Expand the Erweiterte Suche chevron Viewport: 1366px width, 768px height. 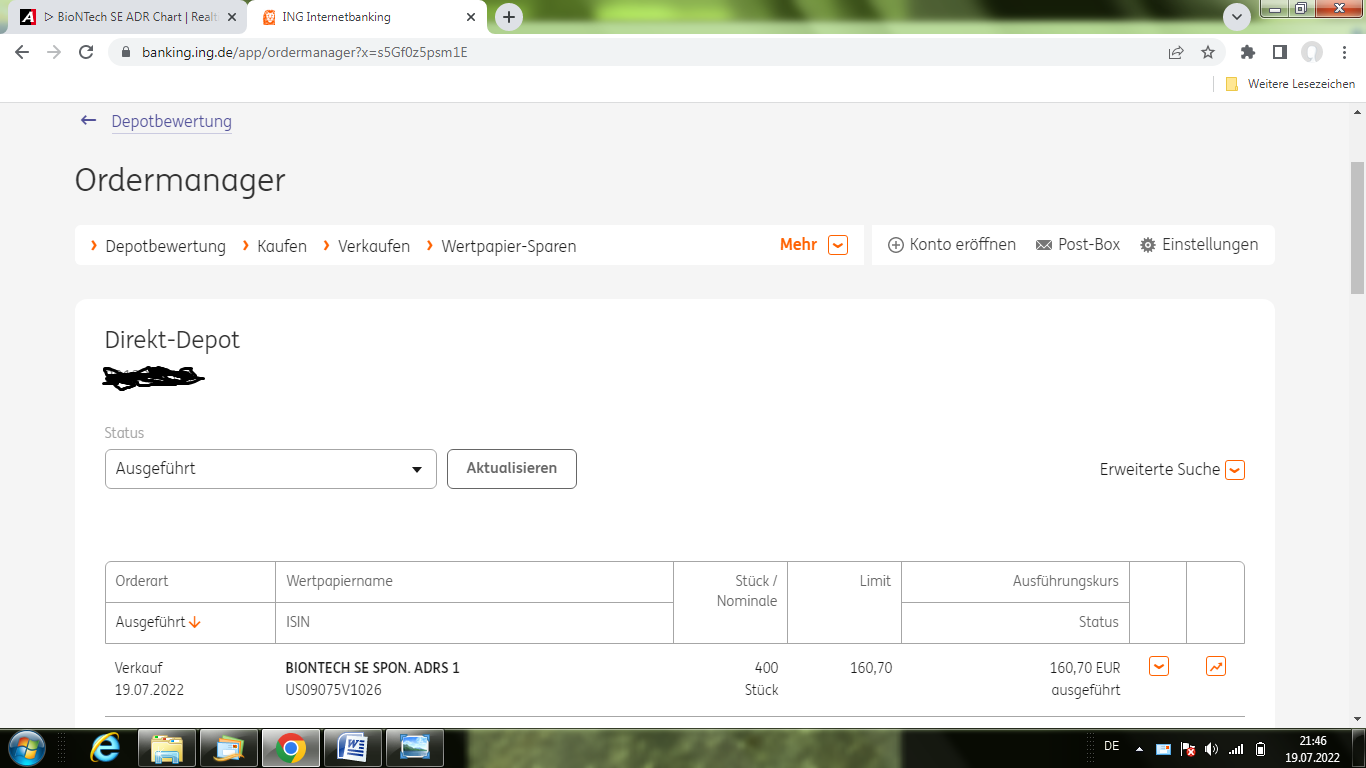(x=1235, y=470)
